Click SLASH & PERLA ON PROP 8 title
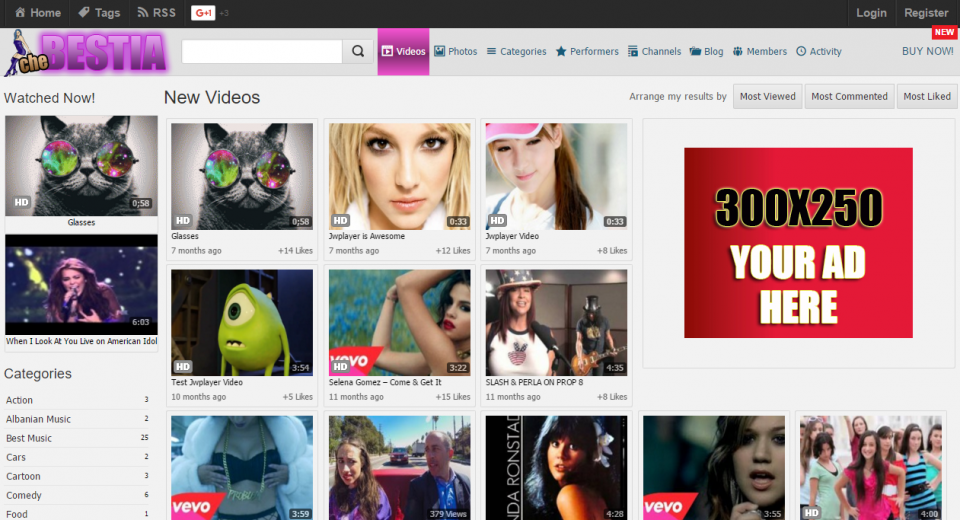 [534, 382]
